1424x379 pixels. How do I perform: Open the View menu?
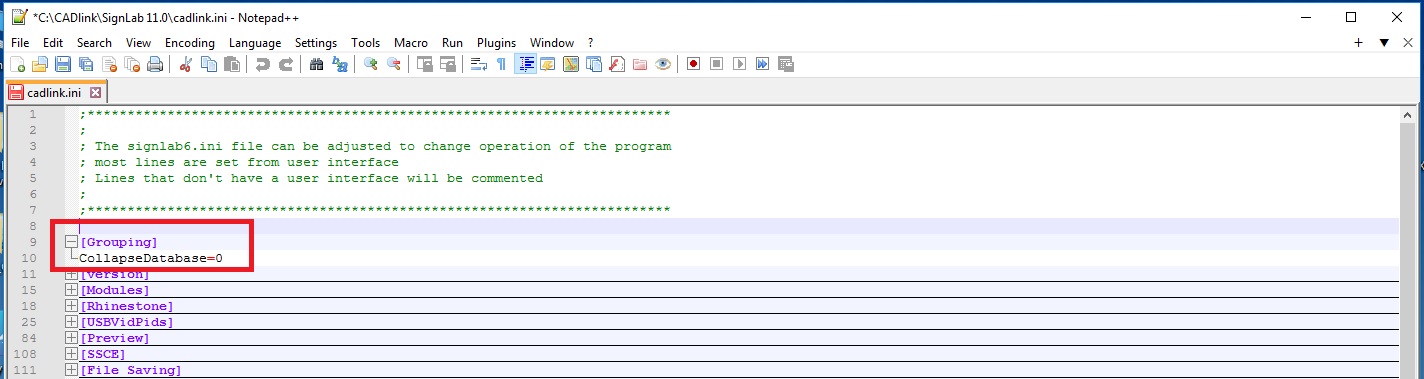coord(138,43)
